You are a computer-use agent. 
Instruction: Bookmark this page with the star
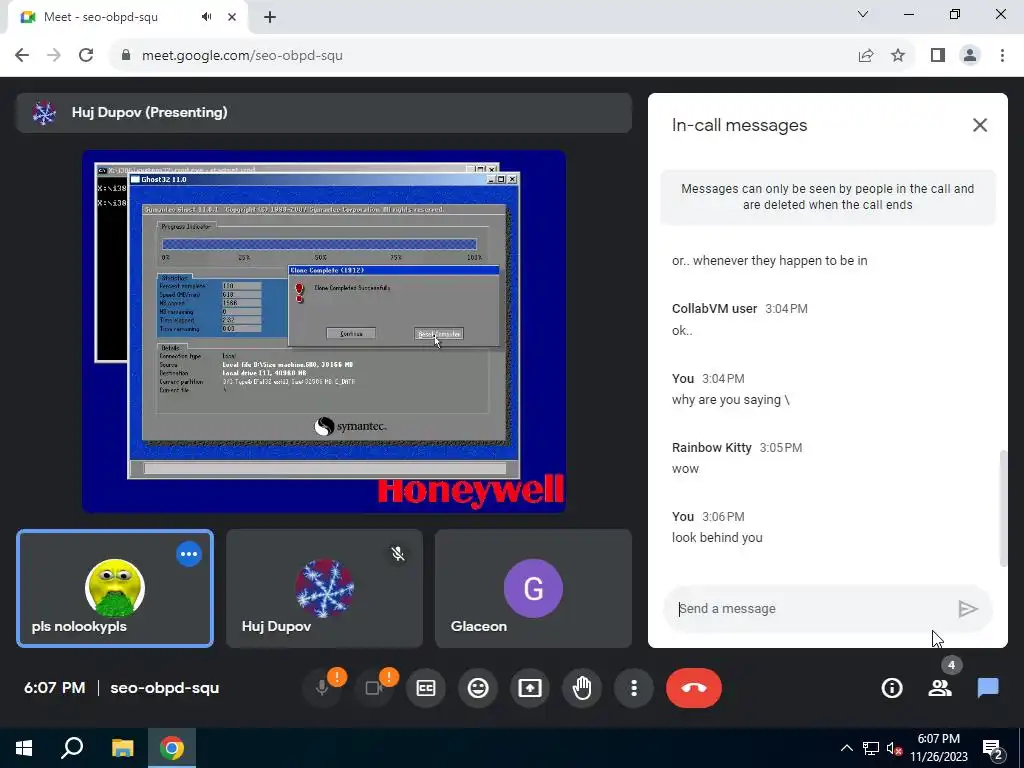pos(898,56)
